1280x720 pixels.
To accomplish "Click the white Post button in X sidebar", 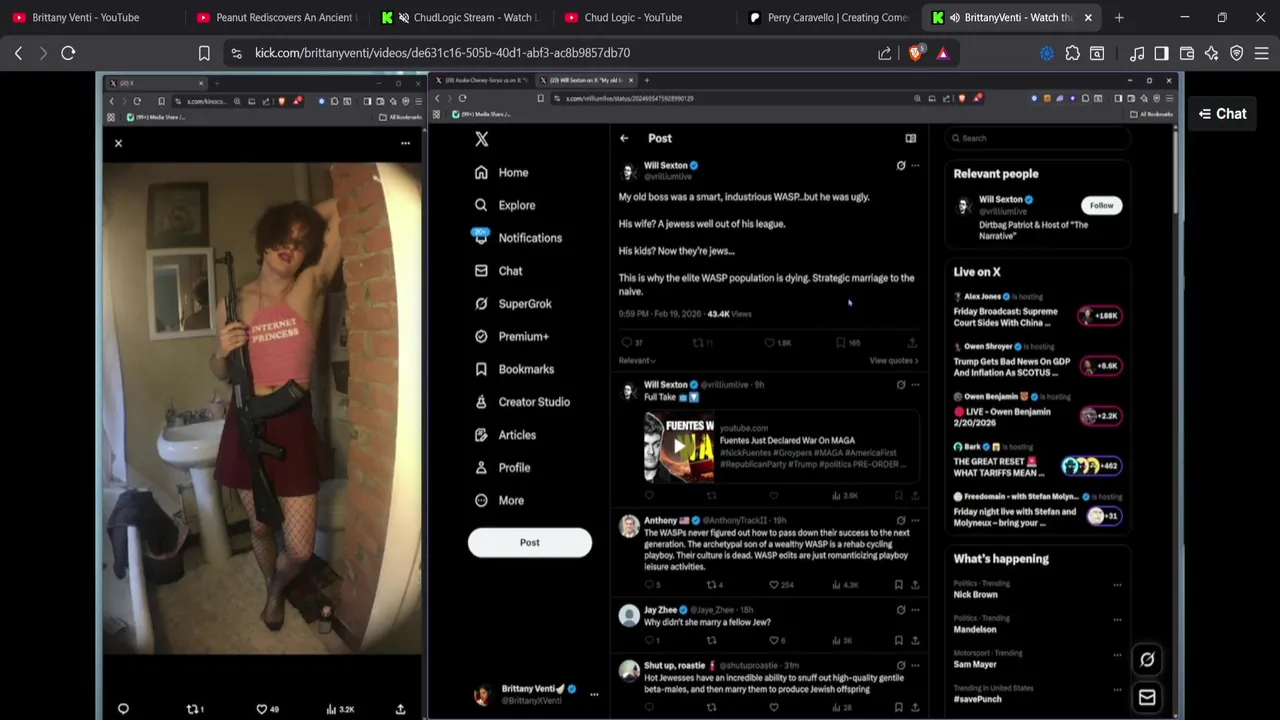I will point(530,542).
